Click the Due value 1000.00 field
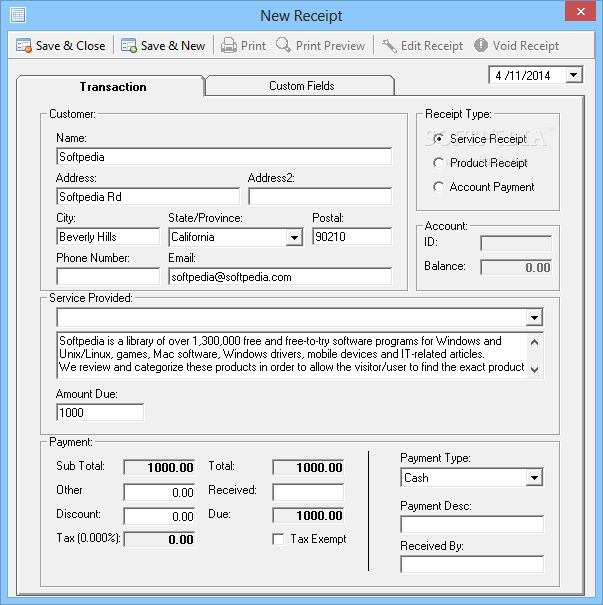Image resolution: width=603 pixels, height=605 pixels. (308, 515)
